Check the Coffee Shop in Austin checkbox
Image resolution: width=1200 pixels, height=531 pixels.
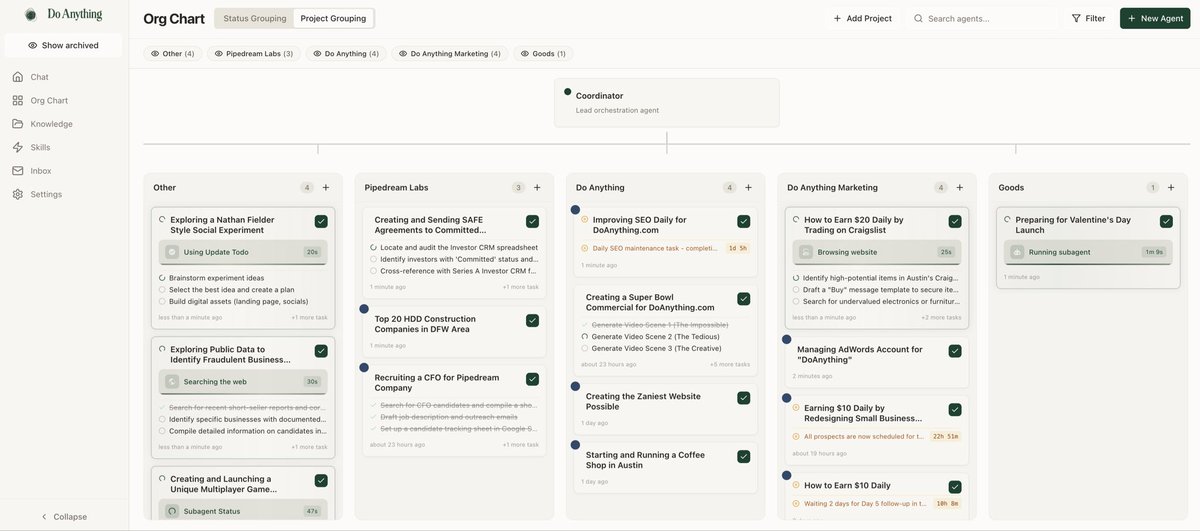(x=744, y=456)
